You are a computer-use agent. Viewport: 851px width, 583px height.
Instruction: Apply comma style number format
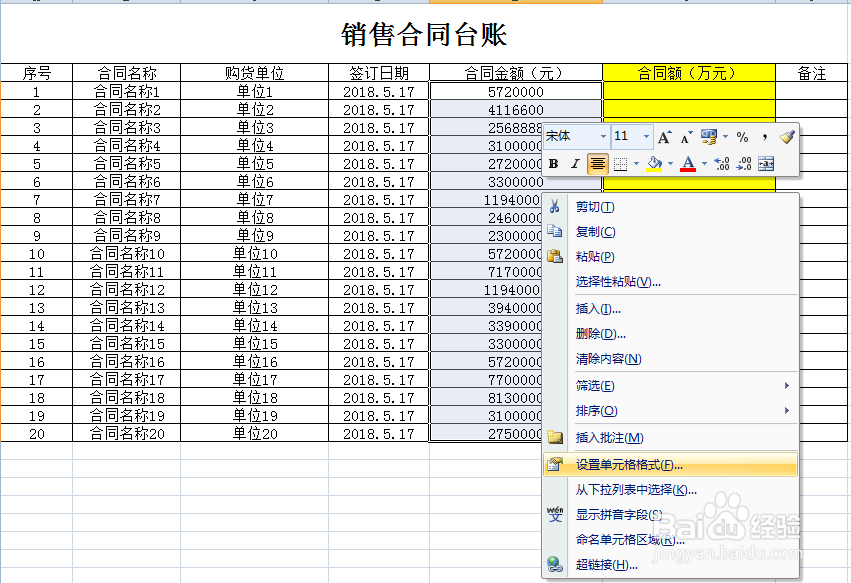(764, 137)
